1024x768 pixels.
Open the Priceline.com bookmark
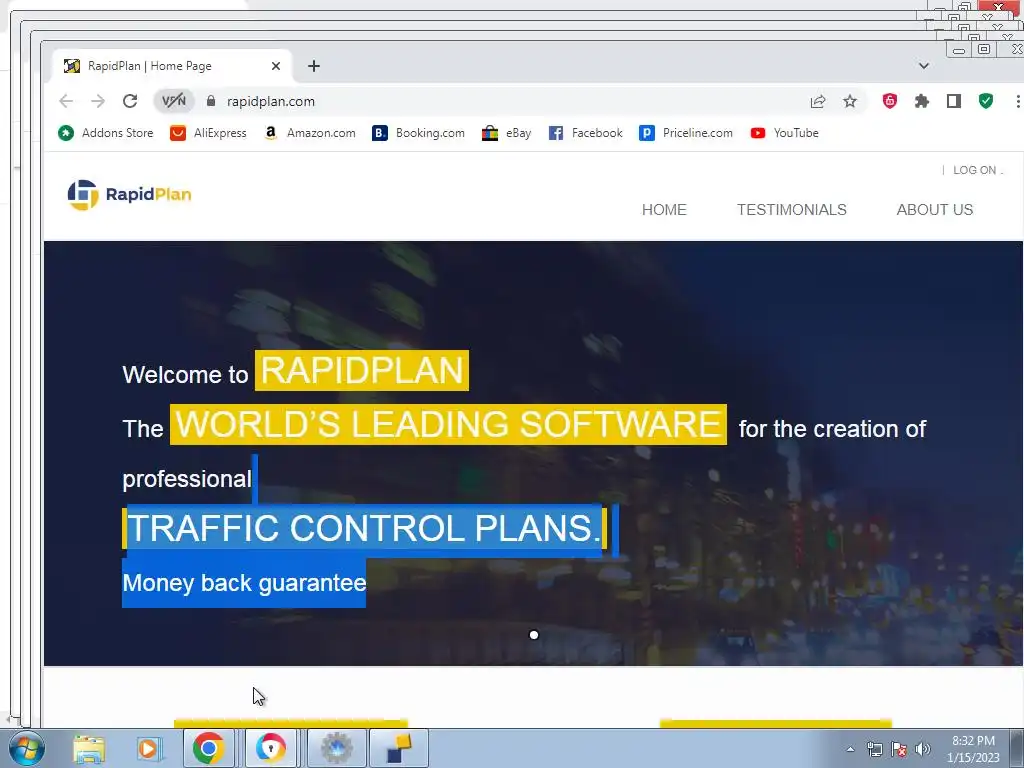click(686, 133)
